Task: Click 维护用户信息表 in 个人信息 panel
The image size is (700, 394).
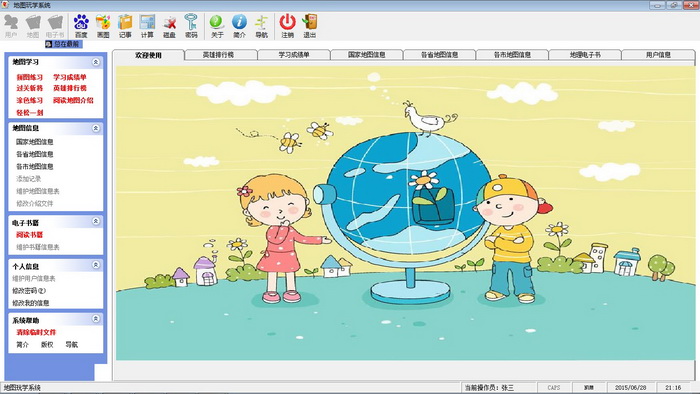Action: (33, 278)
